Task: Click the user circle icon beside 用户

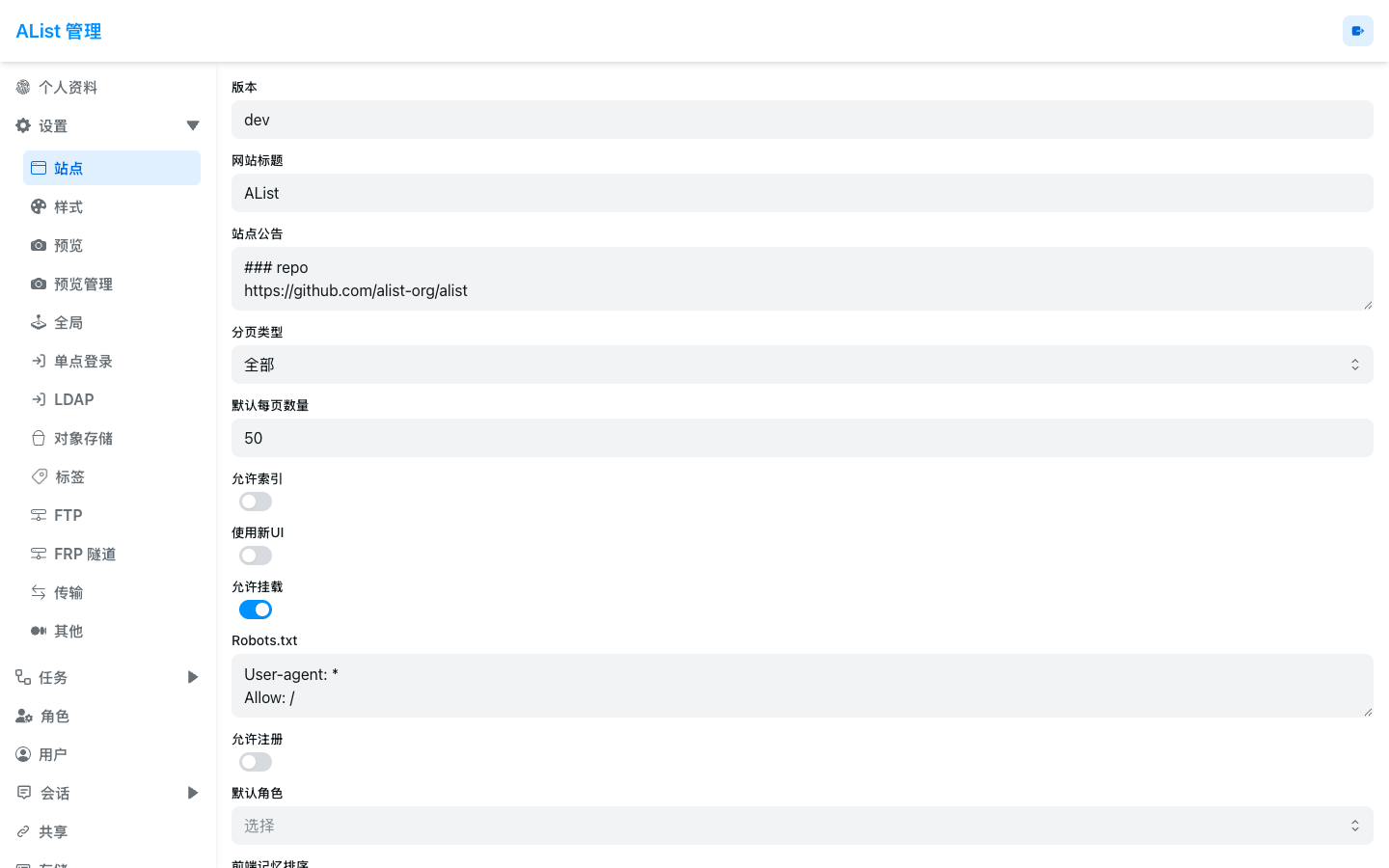Action: (23, 754)
